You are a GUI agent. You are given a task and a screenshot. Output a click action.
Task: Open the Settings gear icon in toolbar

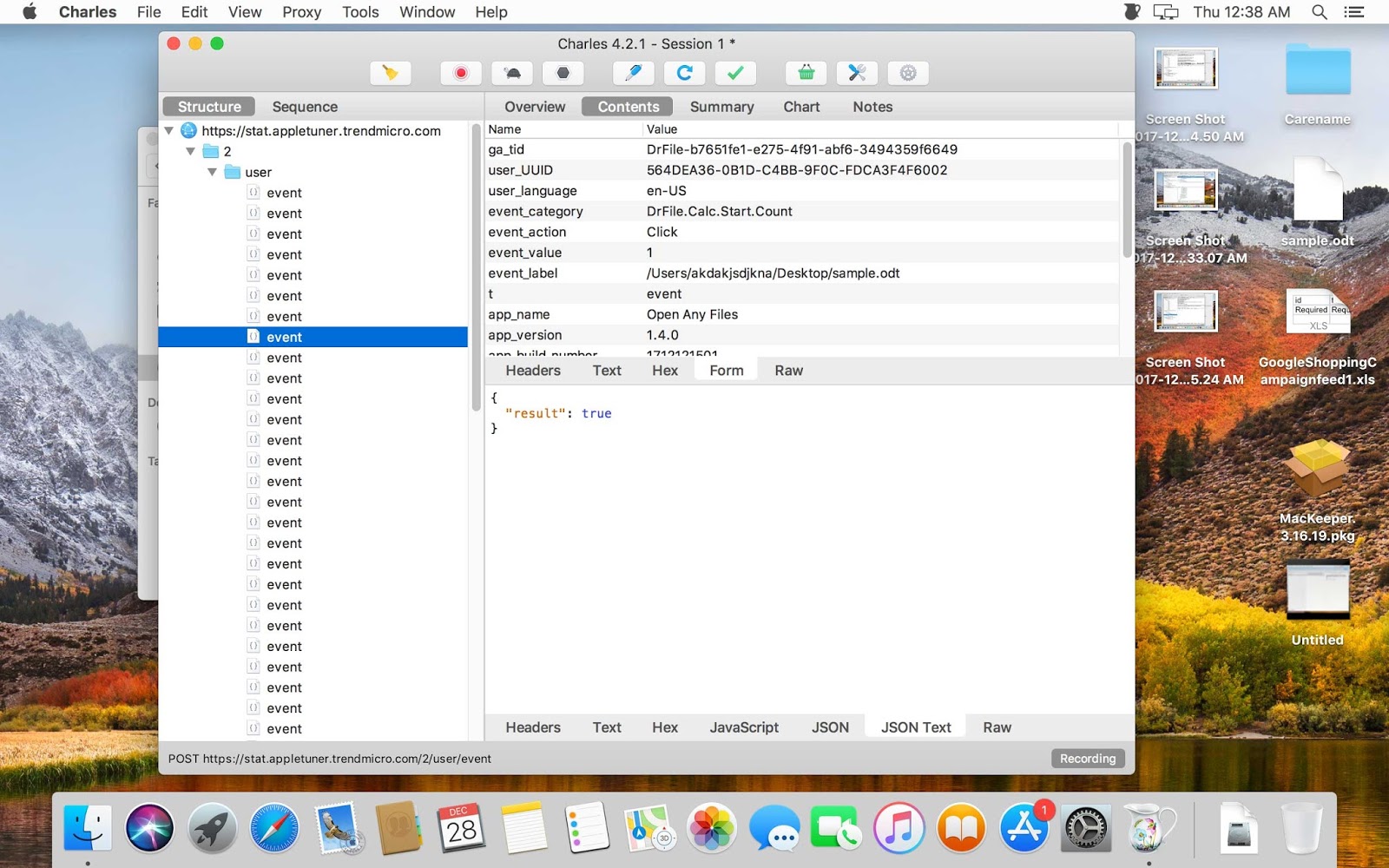(x=908, y=73)
